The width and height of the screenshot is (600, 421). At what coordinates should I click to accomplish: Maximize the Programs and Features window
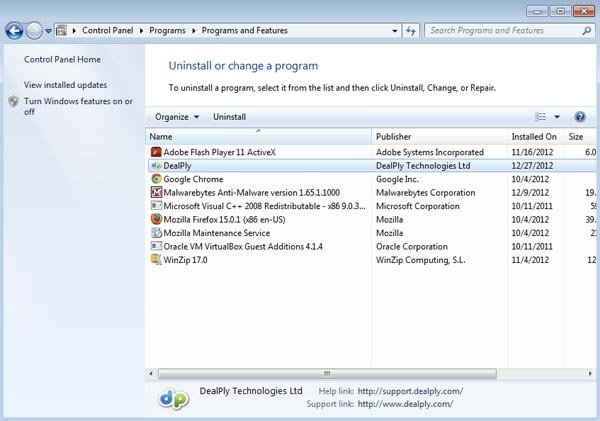tap(560, 11)
